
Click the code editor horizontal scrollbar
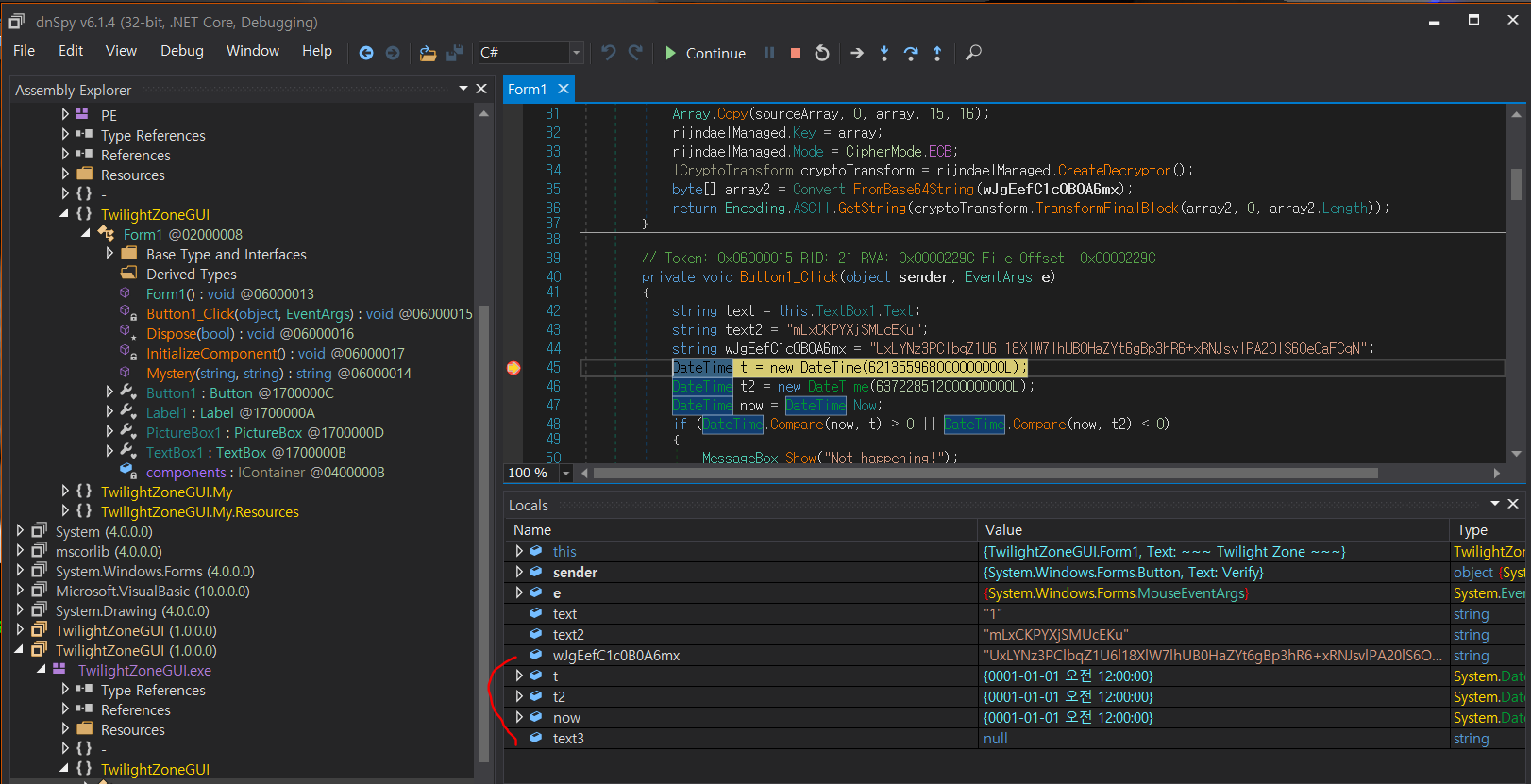click(982, 473)
